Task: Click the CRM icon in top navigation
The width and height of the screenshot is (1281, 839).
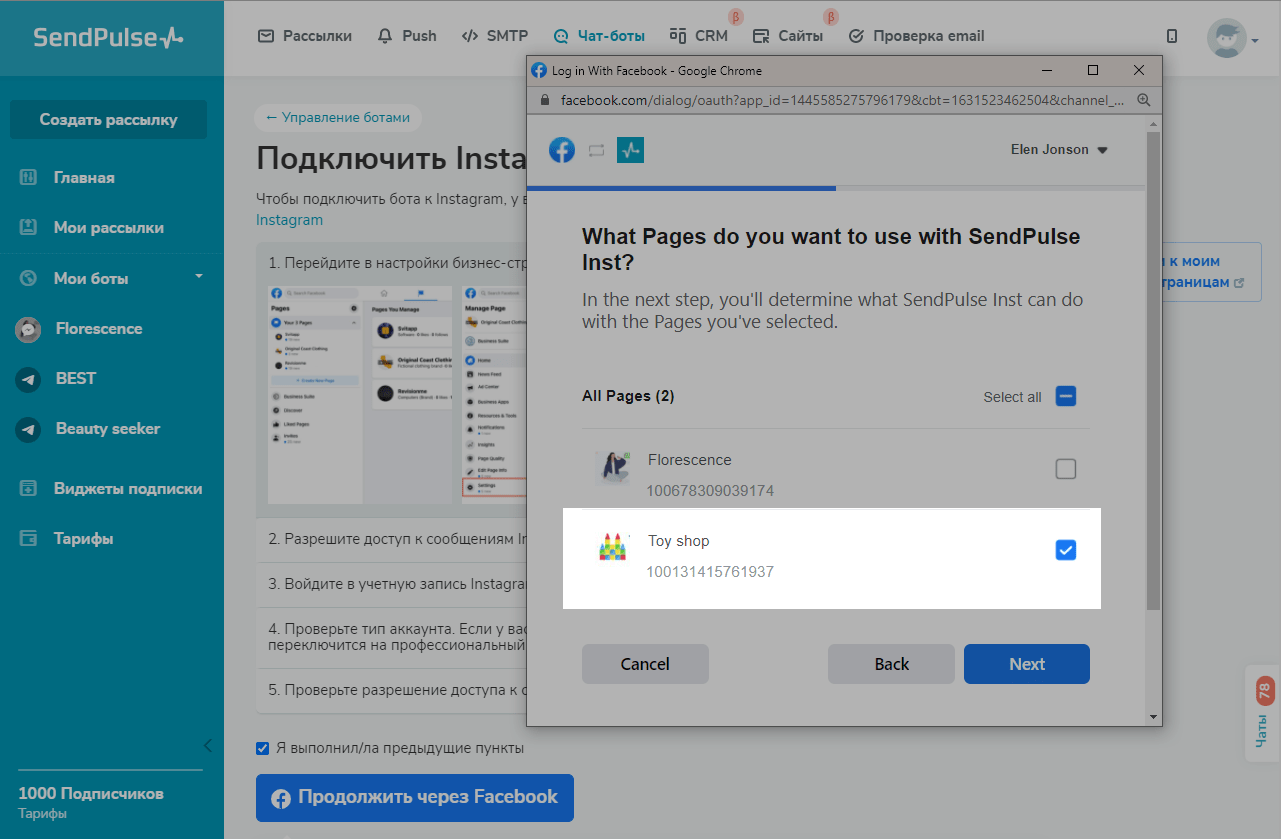Action: pos(678,36)
